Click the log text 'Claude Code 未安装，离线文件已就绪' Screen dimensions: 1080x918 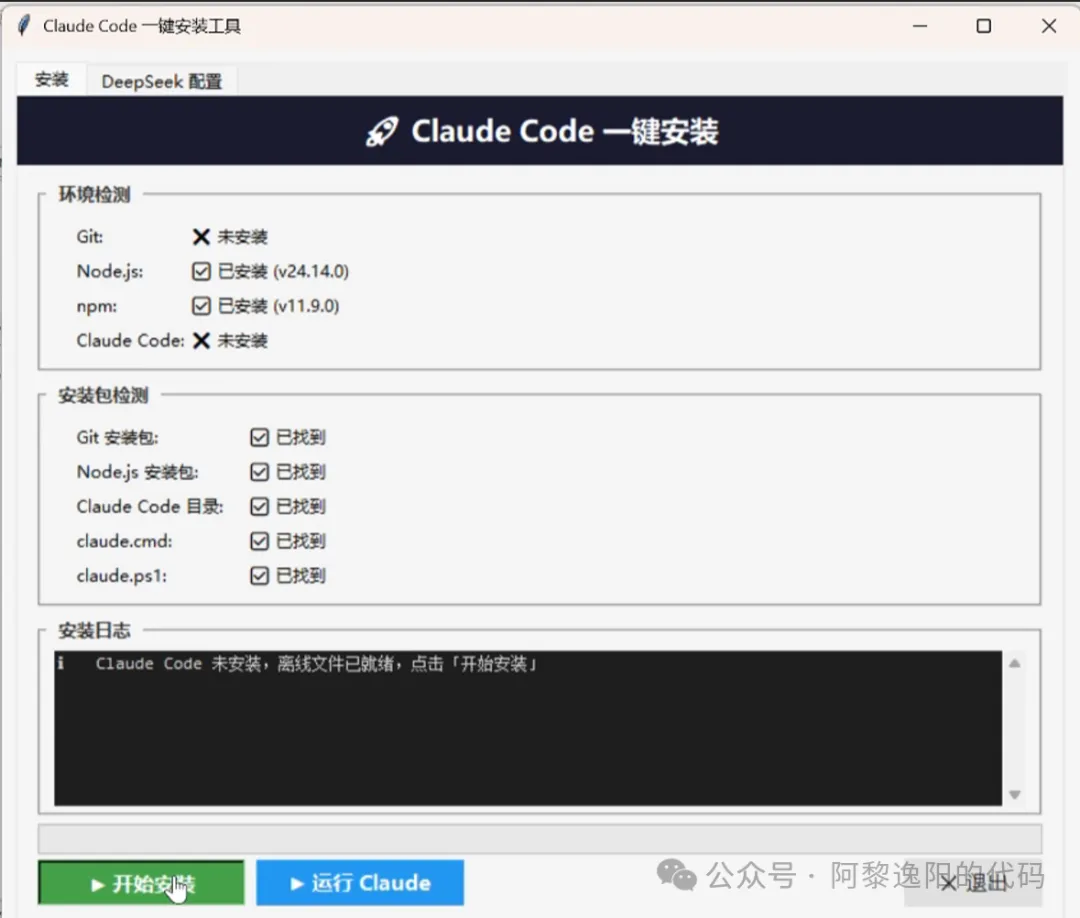coord(245,664)
